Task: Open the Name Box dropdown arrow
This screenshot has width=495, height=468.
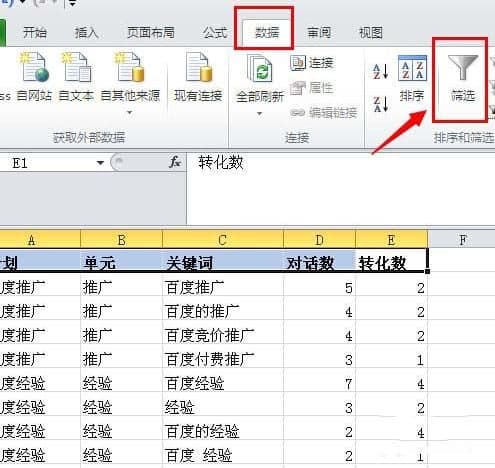Action: (x=100, y=163)
